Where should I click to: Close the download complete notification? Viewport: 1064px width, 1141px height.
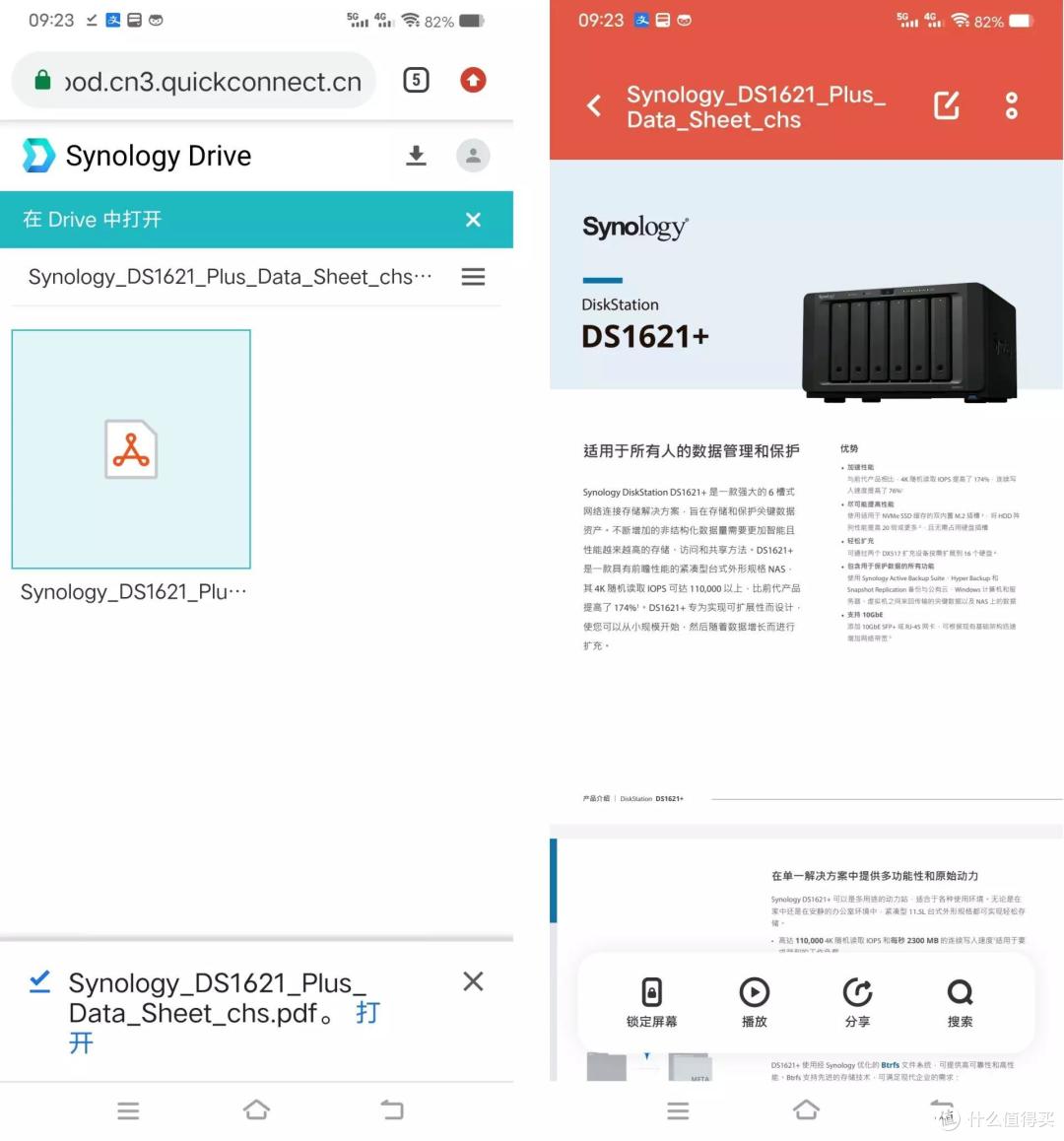pos(473,981)
